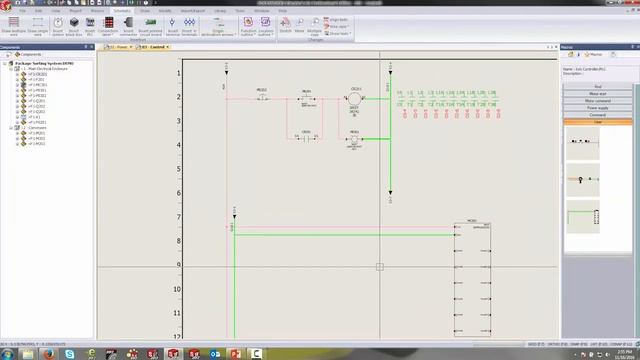Open the Windows Start menu

click(7, 354)
